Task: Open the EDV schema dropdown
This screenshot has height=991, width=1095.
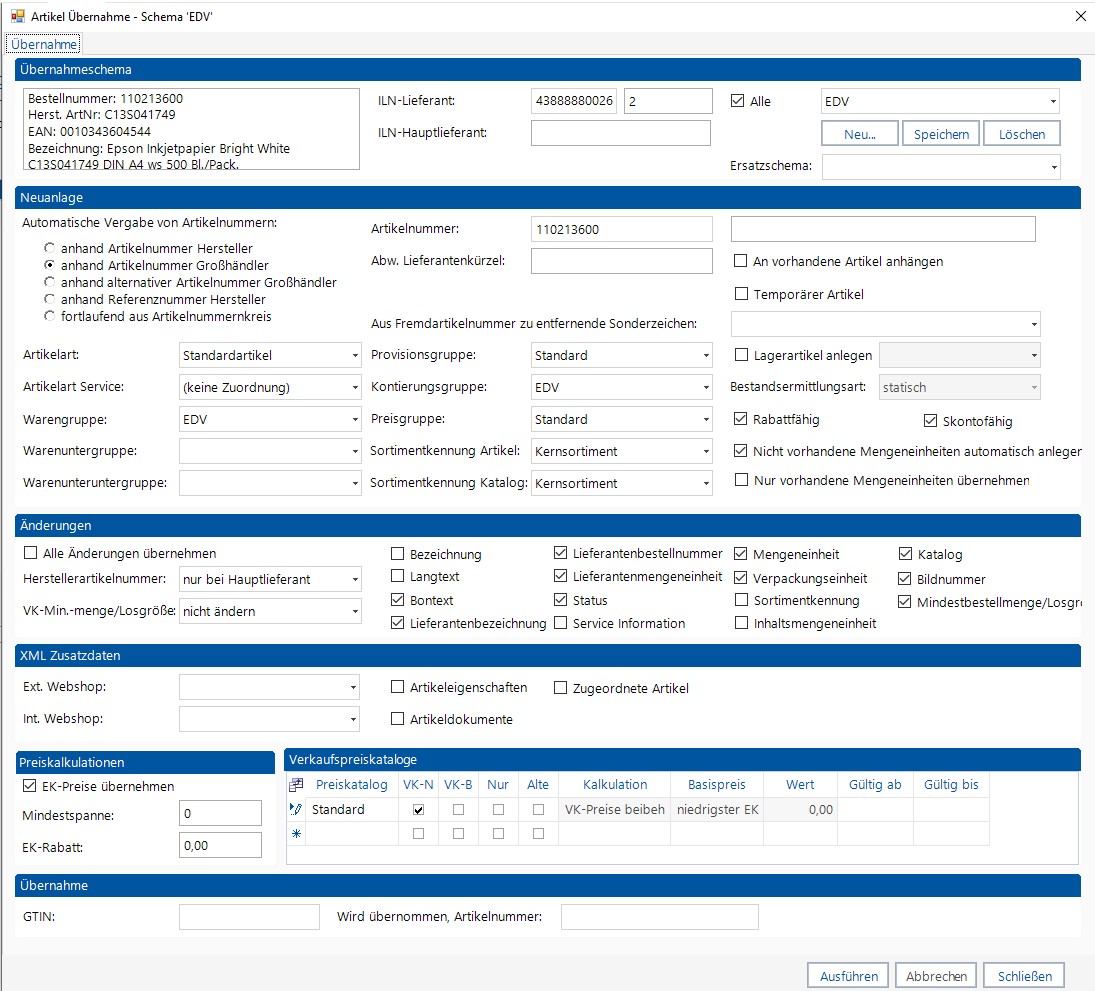Action: (x=1053, y=101)
